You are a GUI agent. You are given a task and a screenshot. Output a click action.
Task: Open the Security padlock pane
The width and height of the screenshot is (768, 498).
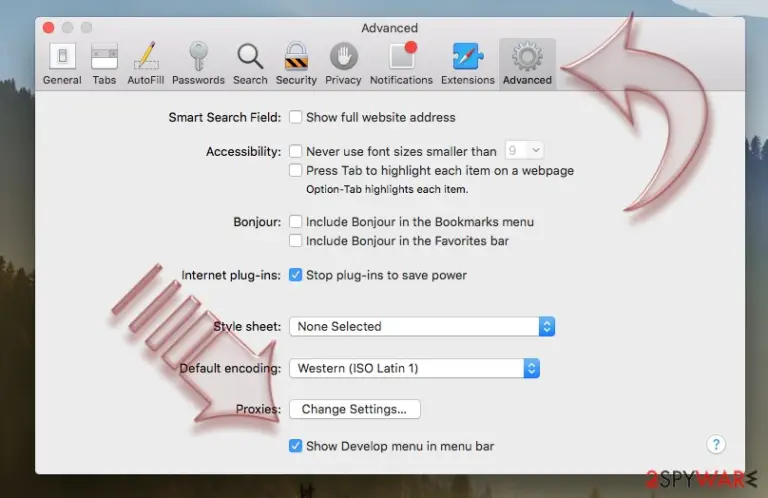coord(296,64)
